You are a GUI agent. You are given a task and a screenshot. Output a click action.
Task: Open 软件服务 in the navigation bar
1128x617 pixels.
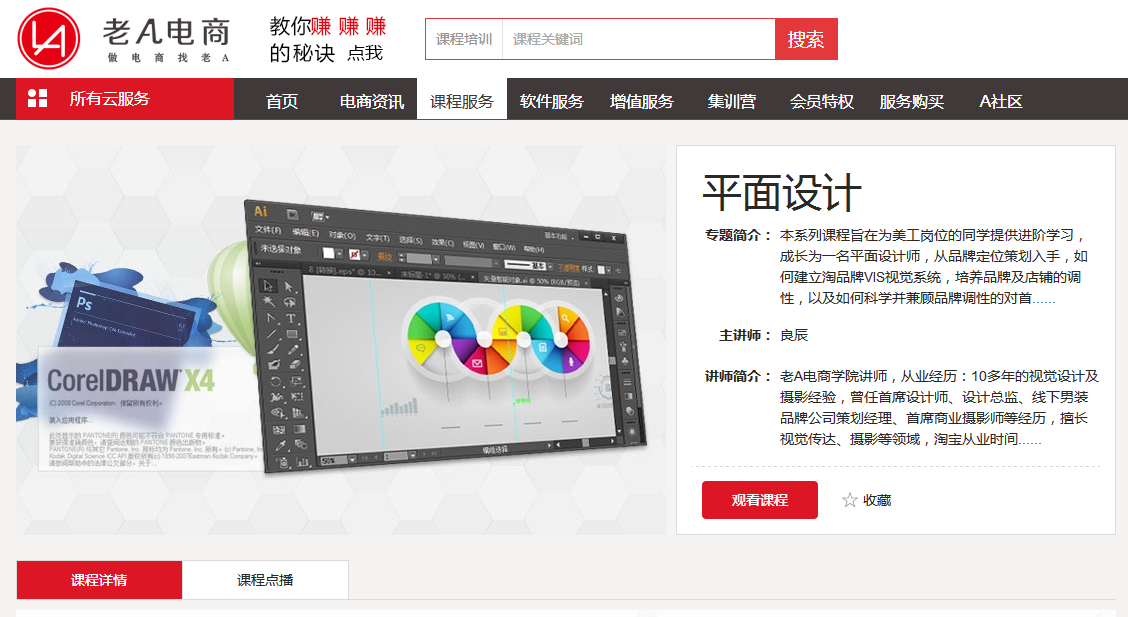click(x=552, y=101)
